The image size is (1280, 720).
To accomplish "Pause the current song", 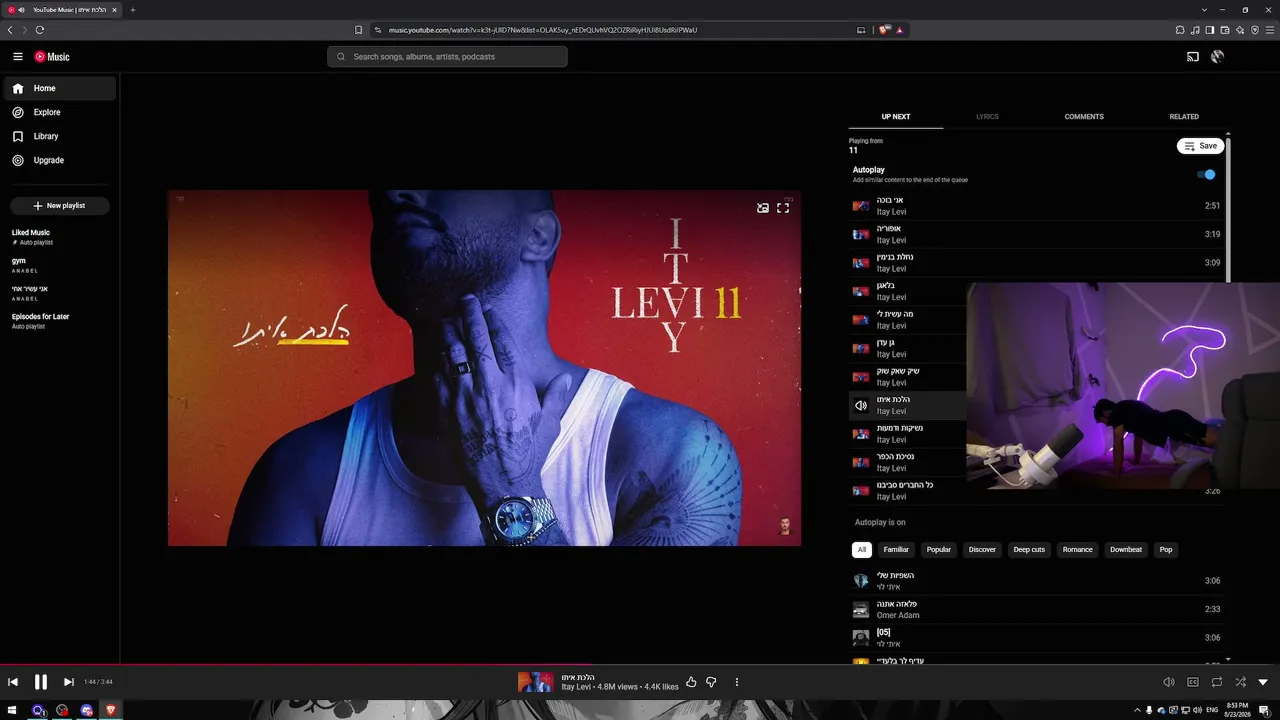I will [41, 682].
